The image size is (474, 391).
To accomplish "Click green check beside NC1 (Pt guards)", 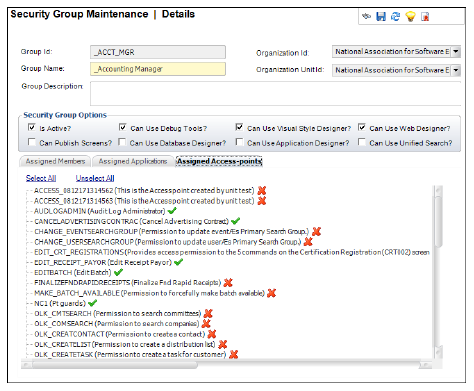I will pos(92,303).
